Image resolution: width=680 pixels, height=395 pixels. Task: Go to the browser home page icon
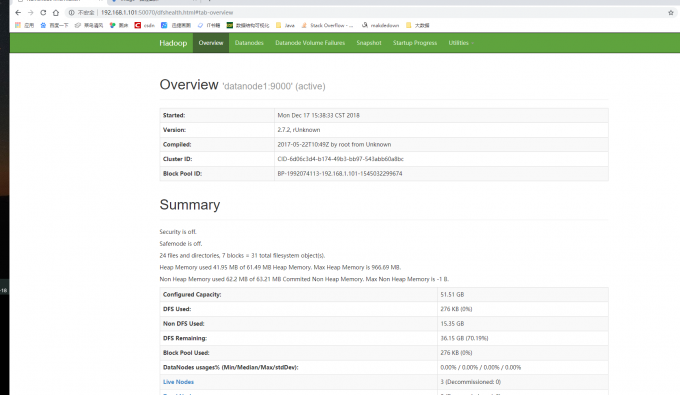point(56,13)
